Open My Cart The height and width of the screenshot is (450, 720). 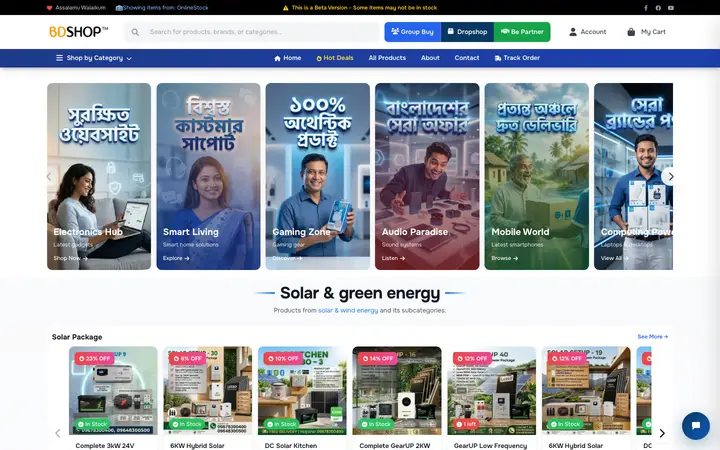pyautogui.click(x=646, y=32)
